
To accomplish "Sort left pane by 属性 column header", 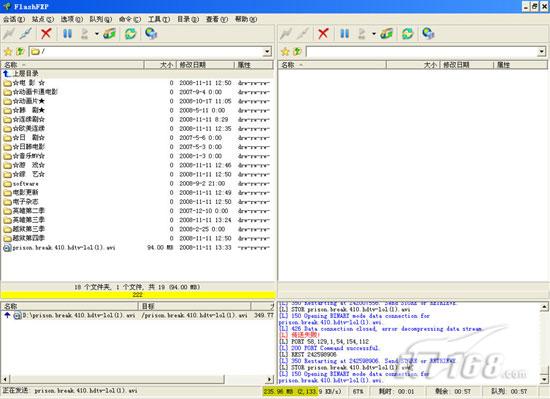I will [x=253, y=65].
